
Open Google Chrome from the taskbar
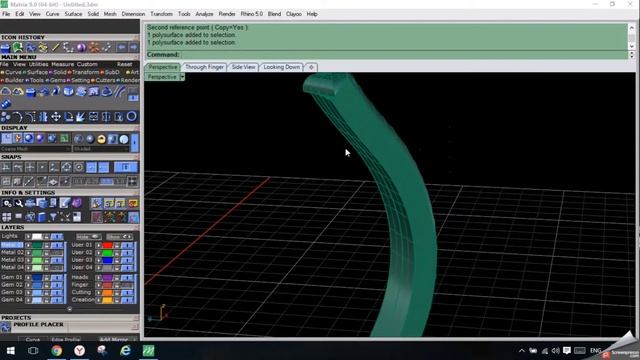click(57, 351)
